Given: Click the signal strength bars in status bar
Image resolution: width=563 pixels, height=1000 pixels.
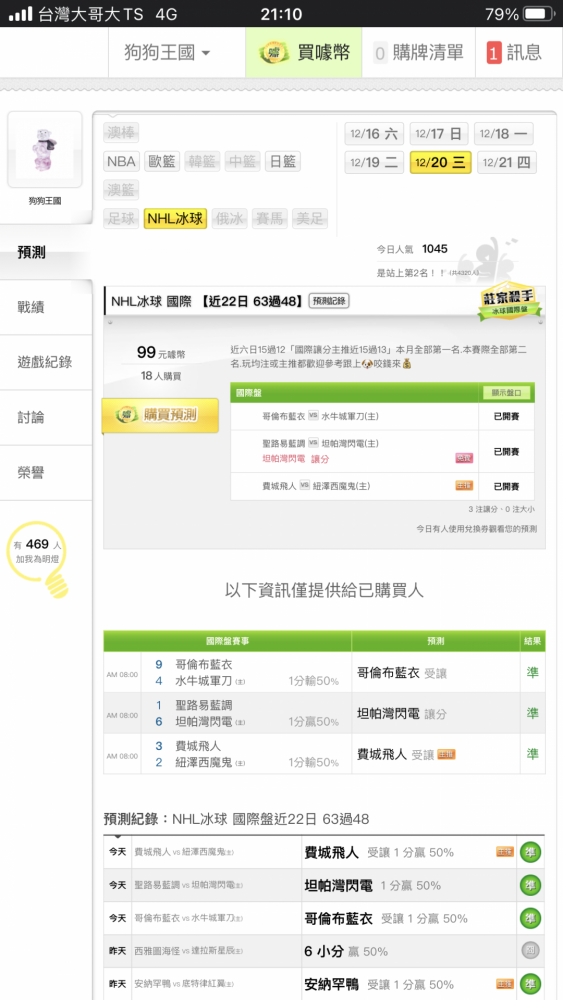Looking at the screenshot, I should click(20, 13).
